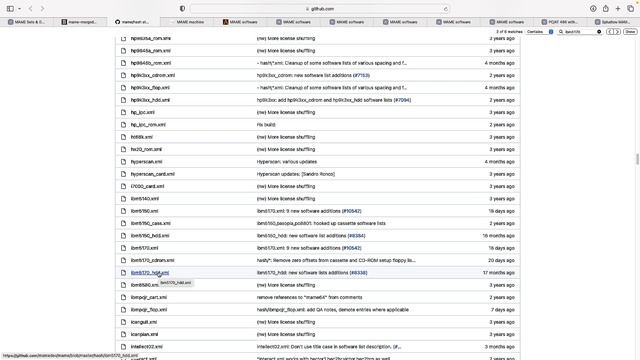The width and height of the screenshot is (640, 360).
Task: Open ibm5150_hdd.xml file
Action: click(x=150, y=236)
